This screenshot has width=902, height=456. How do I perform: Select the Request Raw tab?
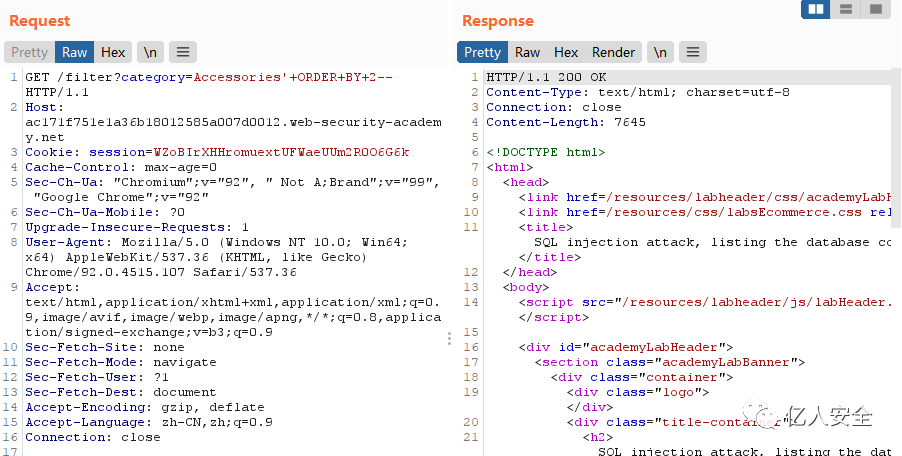pos(74,52)
